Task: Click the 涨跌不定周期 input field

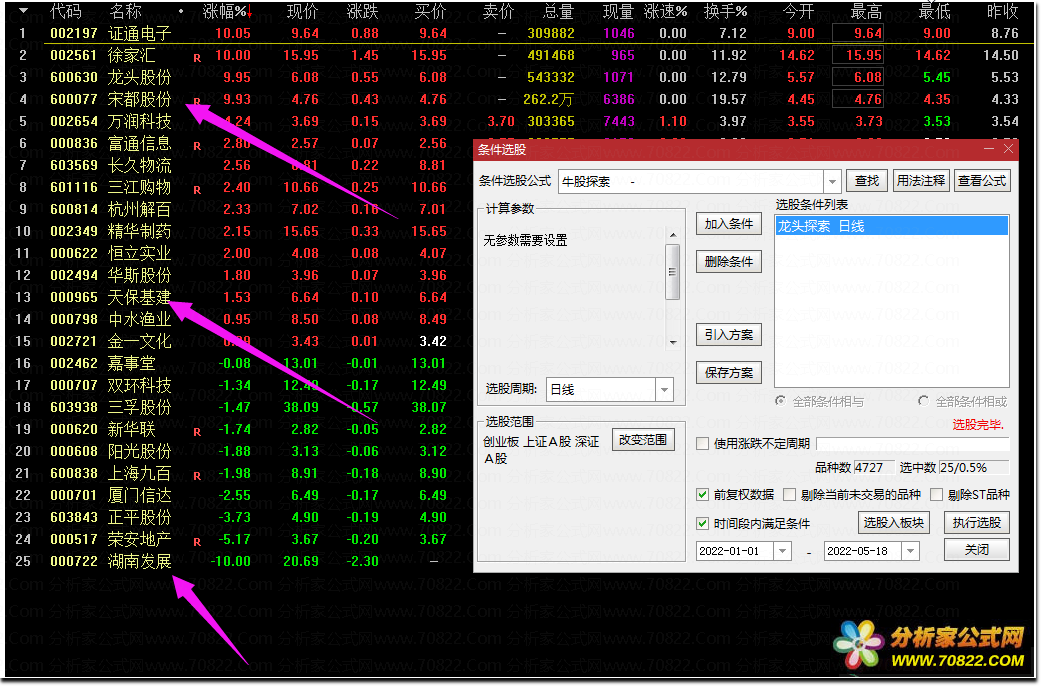Action: [x=912, y=444]
